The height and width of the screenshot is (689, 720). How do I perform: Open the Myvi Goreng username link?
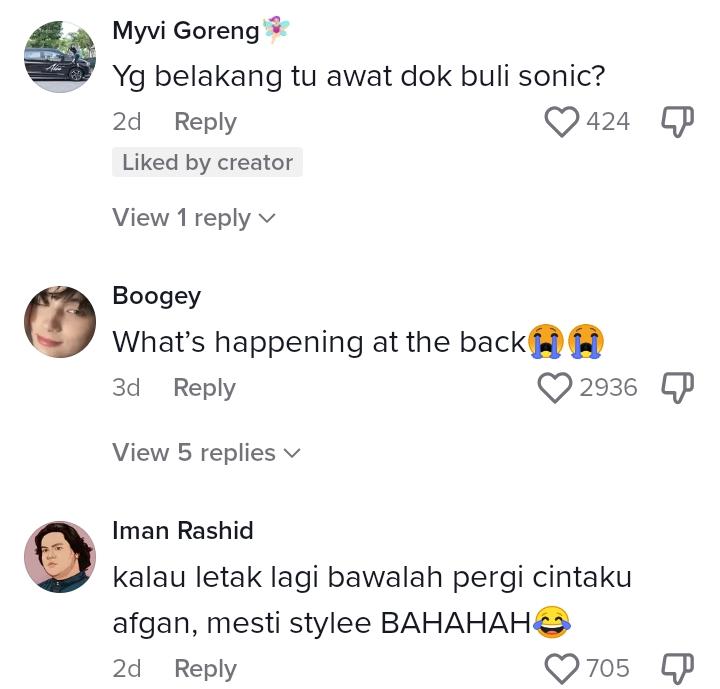[x=186, y=31]
